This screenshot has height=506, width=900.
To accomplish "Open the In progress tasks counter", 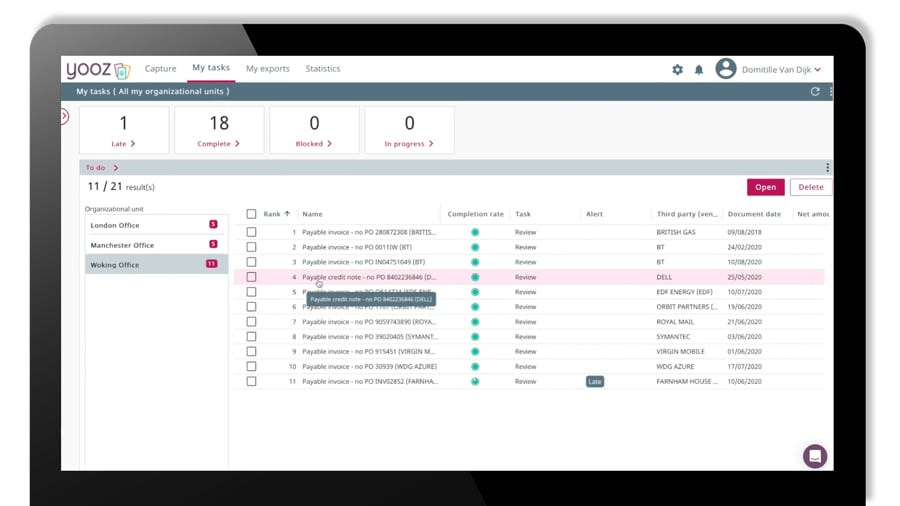I will [409, 130].
